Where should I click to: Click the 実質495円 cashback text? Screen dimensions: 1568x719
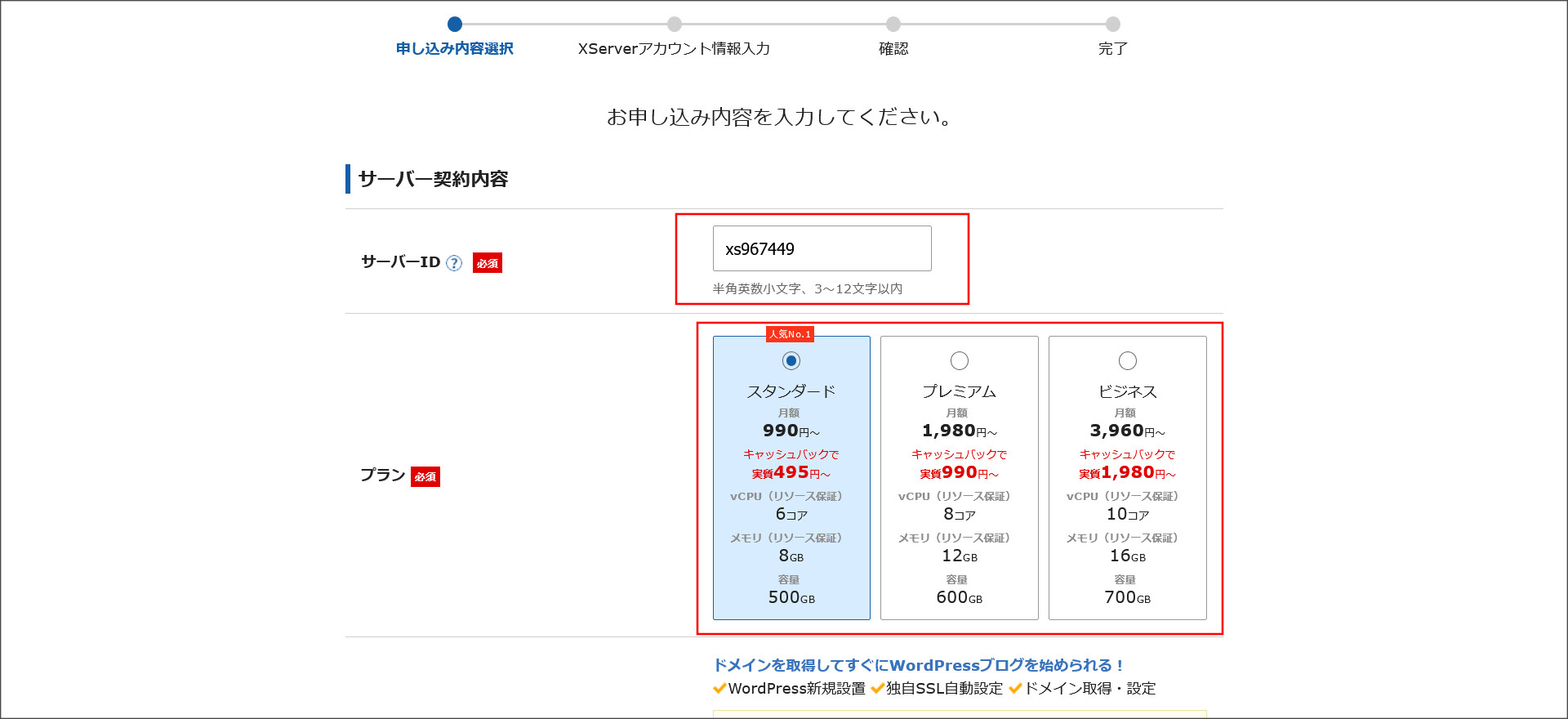791,472
